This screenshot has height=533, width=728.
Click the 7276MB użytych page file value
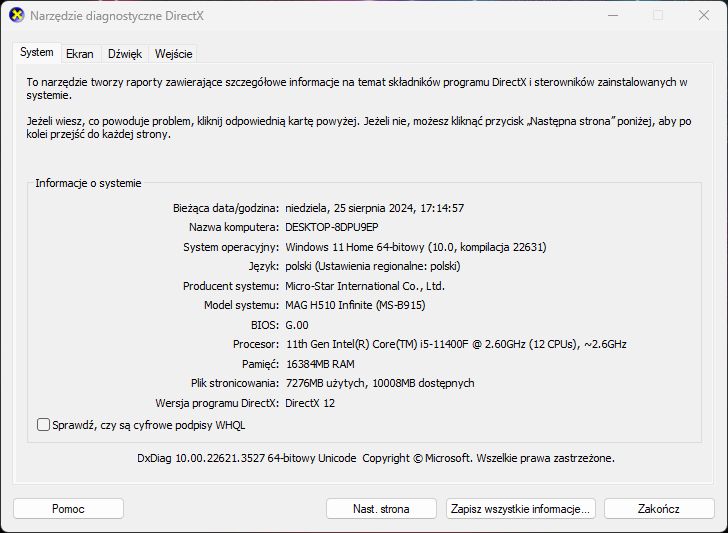380,383
